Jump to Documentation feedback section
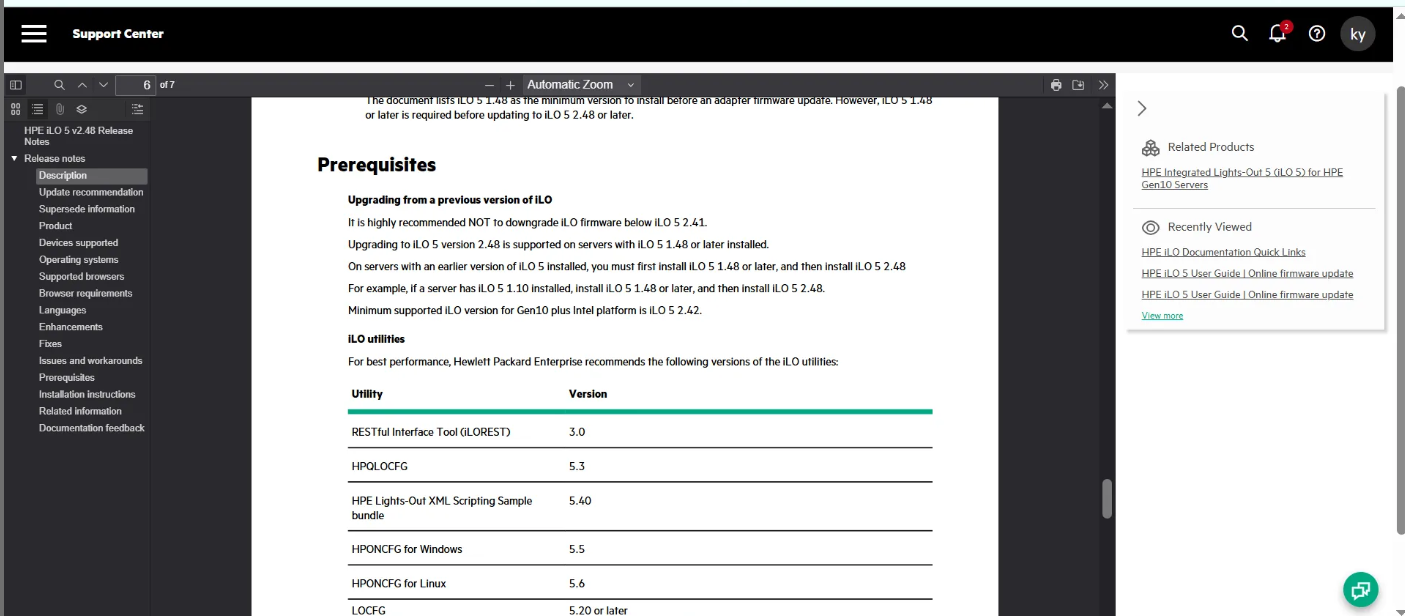1405x616 pixels. [x=92, y=428]
